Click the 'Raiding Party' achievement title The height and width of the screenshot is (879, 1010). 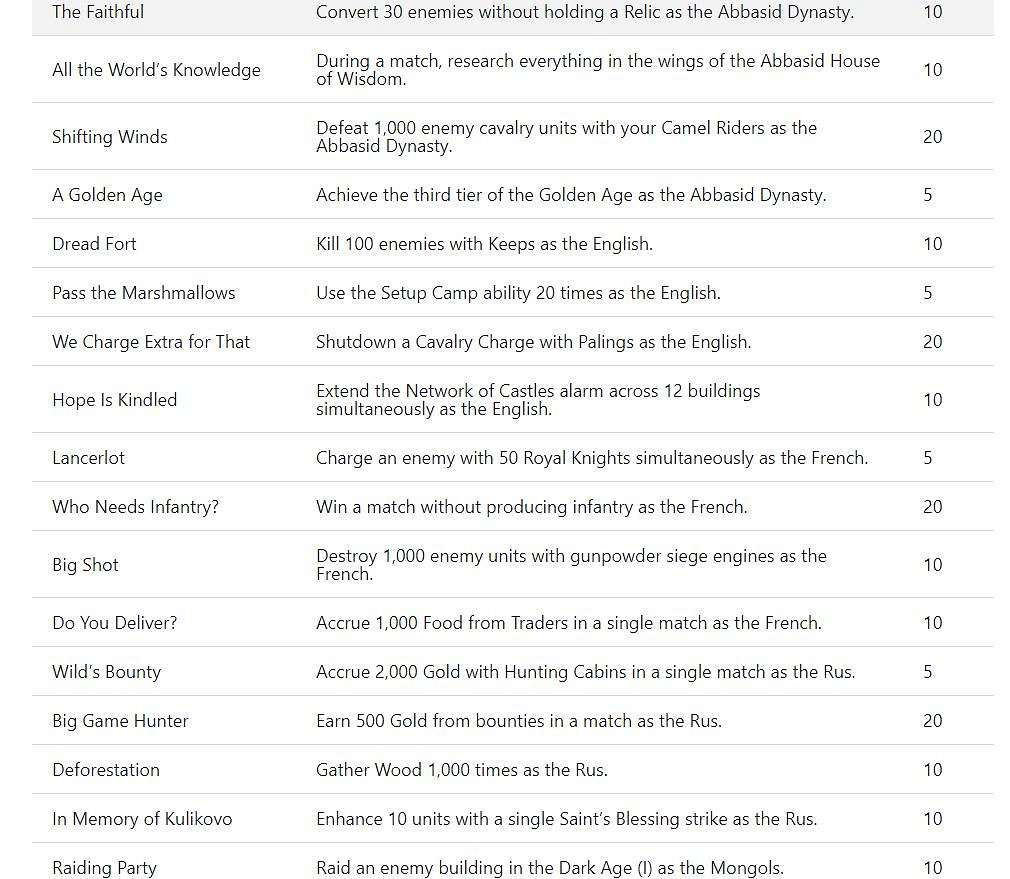pos(104,867)
